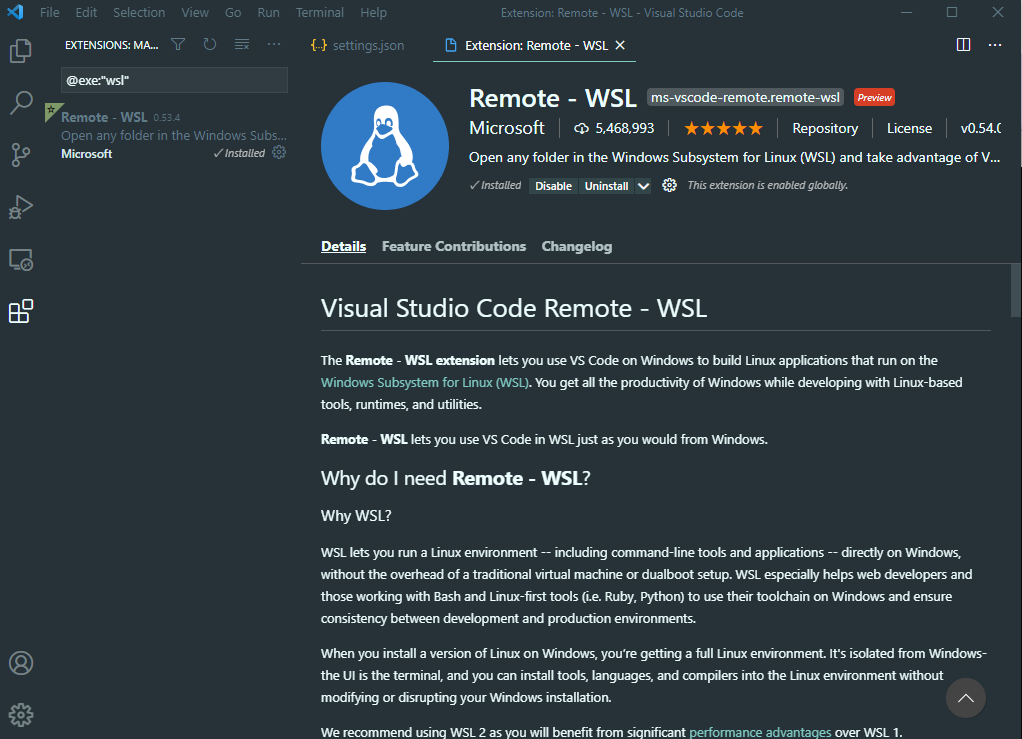
Task: Open the Accounts menu icon
Action: click(x=21, y=663)
